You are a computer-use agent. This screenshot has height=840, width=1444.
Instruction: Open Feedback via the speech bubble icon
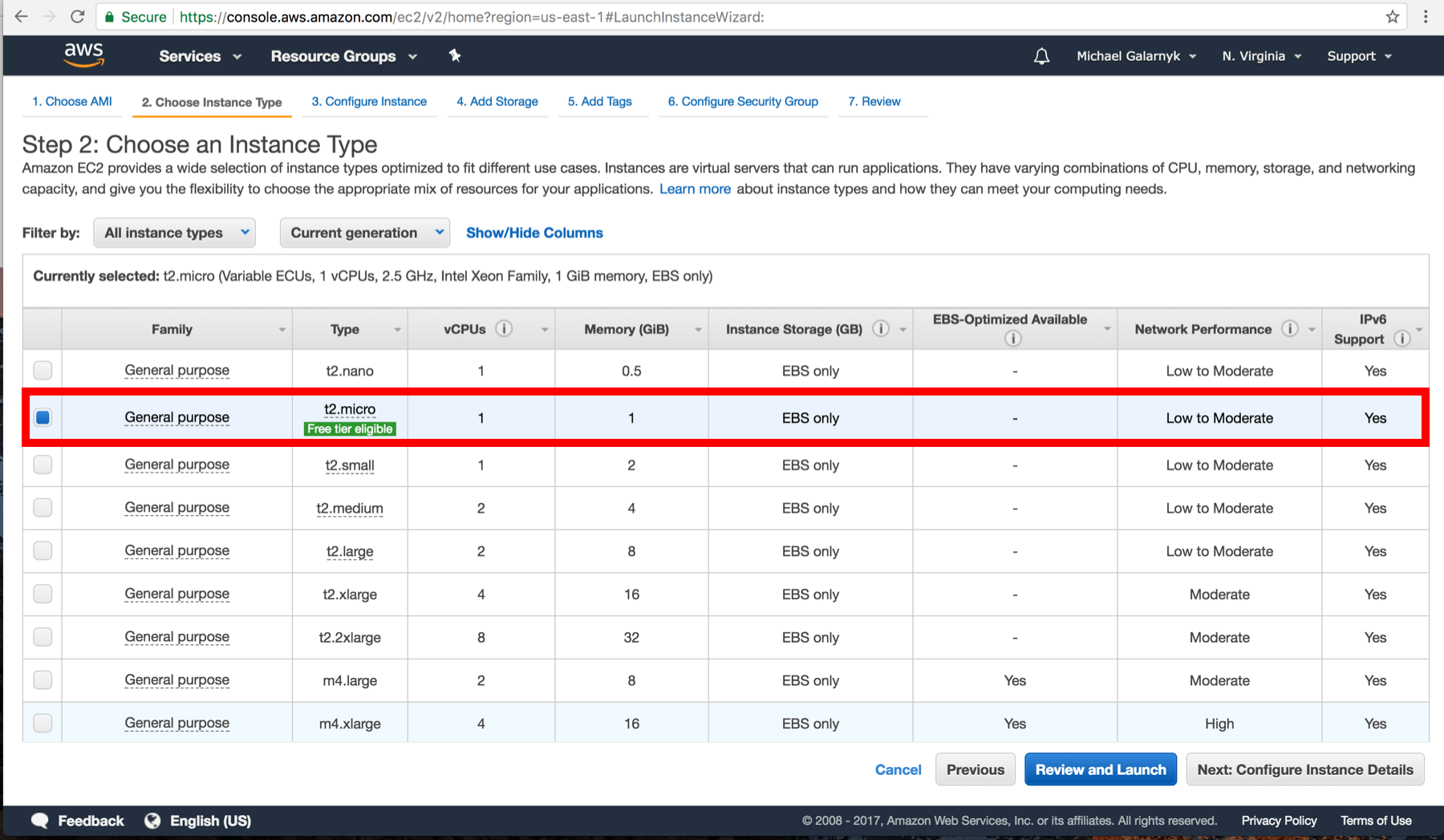(x=39, y=820)
